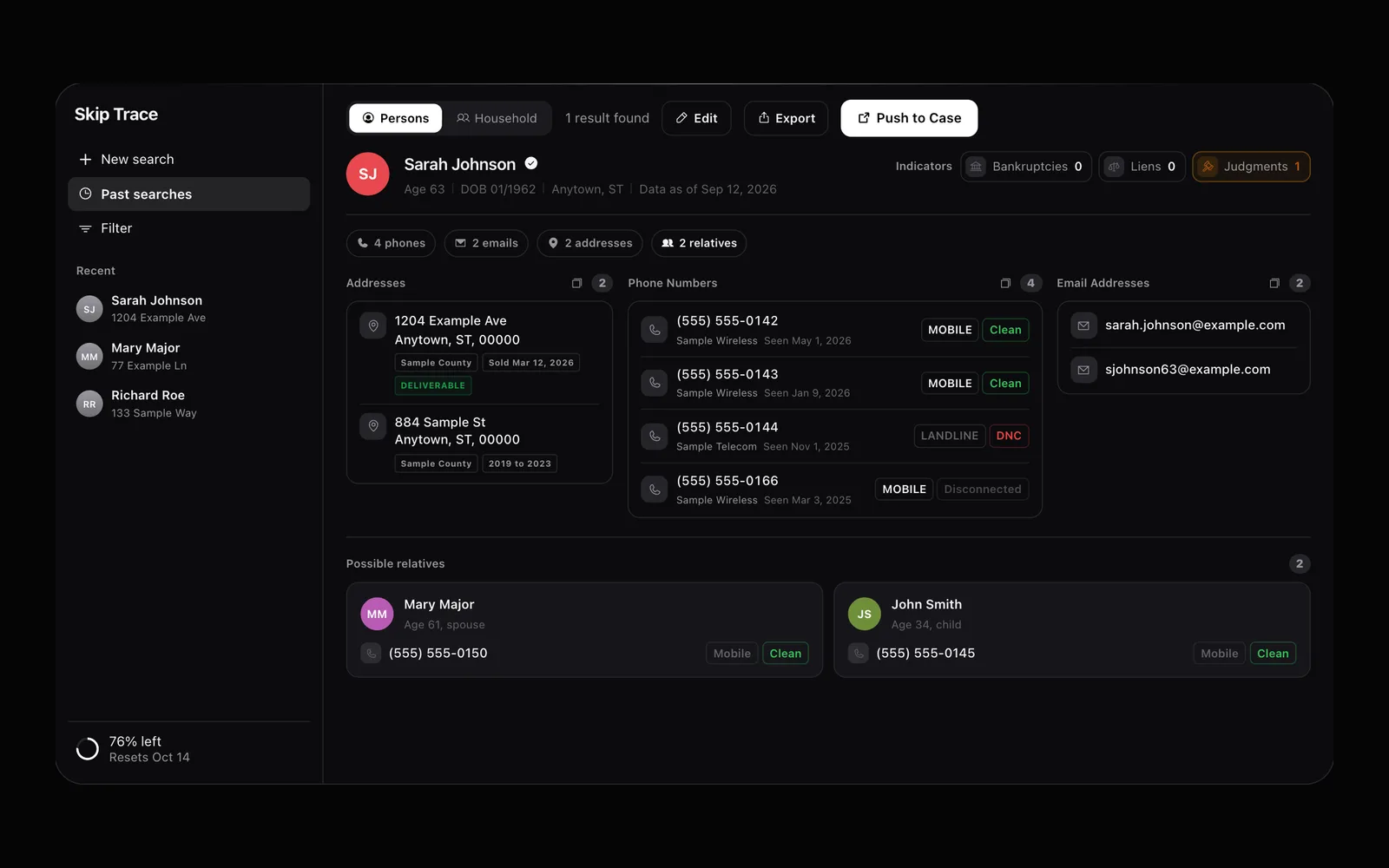The height and width of the screenshot is (868, 1389).
Task: Click the Sold Mar 12, 2026 tag
Action: click(x=531, y=363)
